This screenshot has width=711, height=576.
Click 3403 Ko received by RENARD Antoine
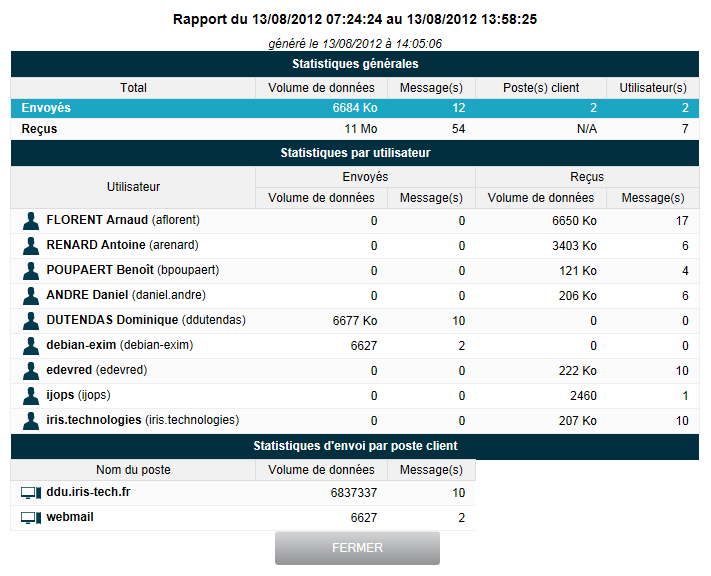(574, 246)
